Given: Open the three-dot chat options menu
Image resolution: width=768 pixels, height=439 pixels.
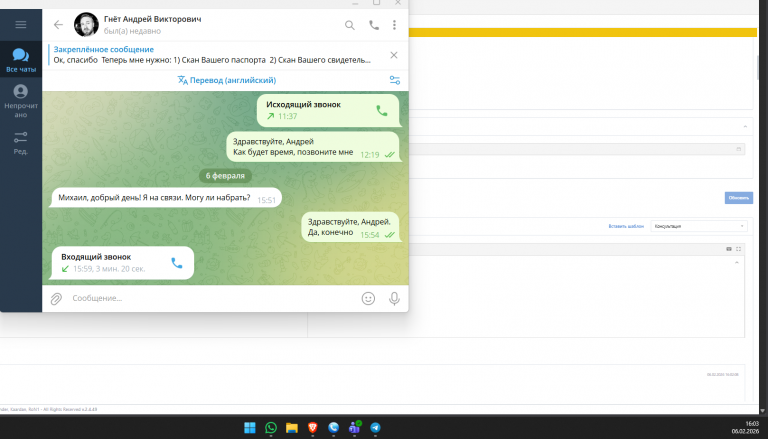Looking at the screenshot, I should pyautogui.click(x=394, y=25).
